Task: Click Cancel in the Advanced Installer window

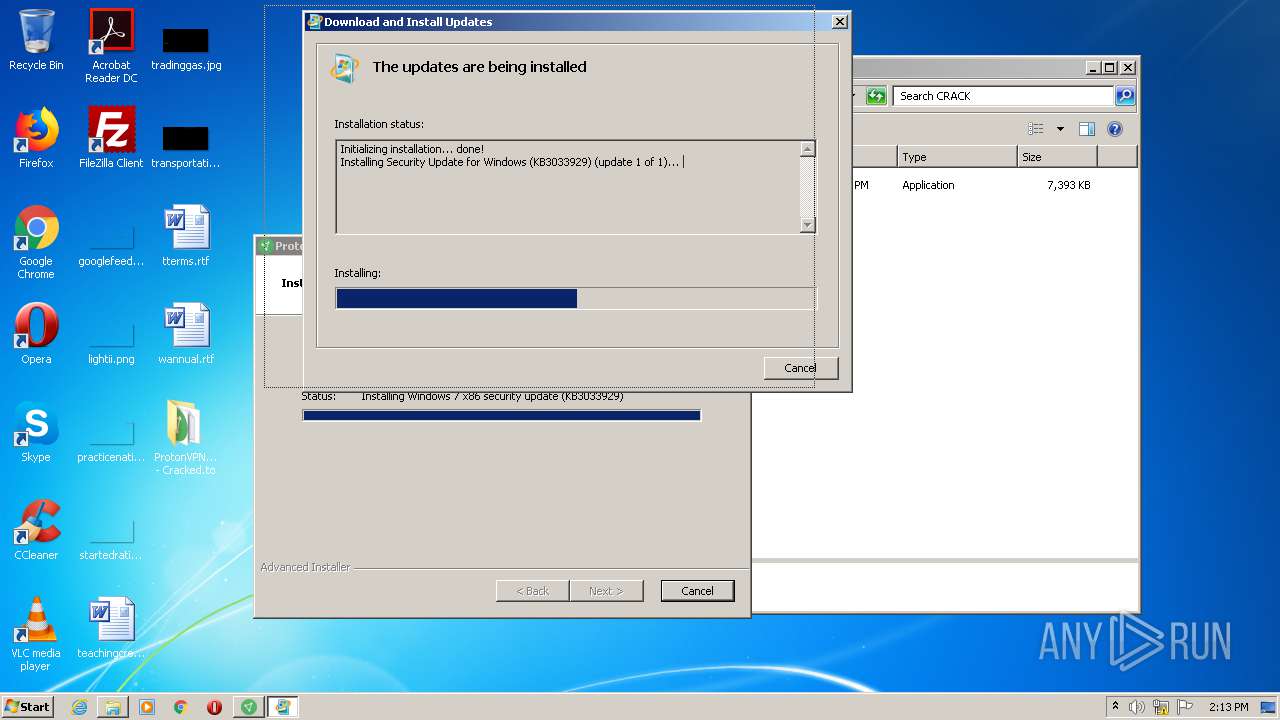Action: tap(697, 591)
